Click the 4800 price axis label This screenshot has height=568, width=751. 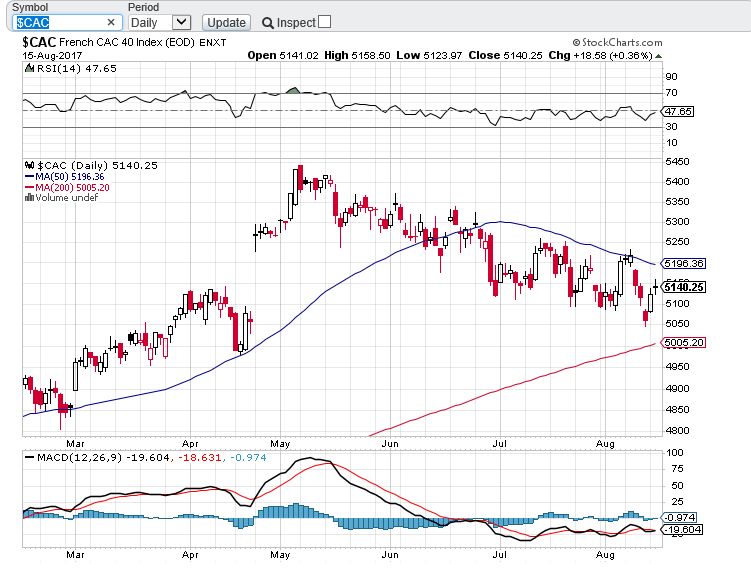[677, 431]
